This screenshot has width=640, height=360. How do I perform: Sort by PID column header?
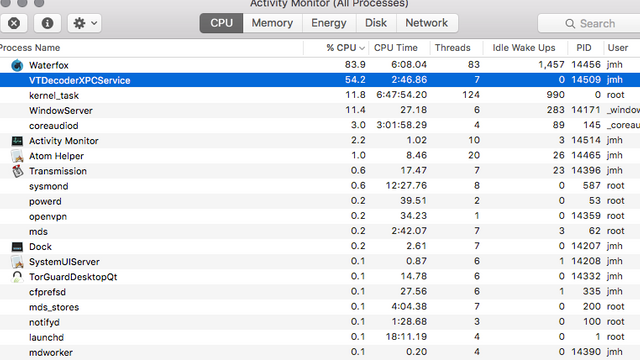click(586, 48)
